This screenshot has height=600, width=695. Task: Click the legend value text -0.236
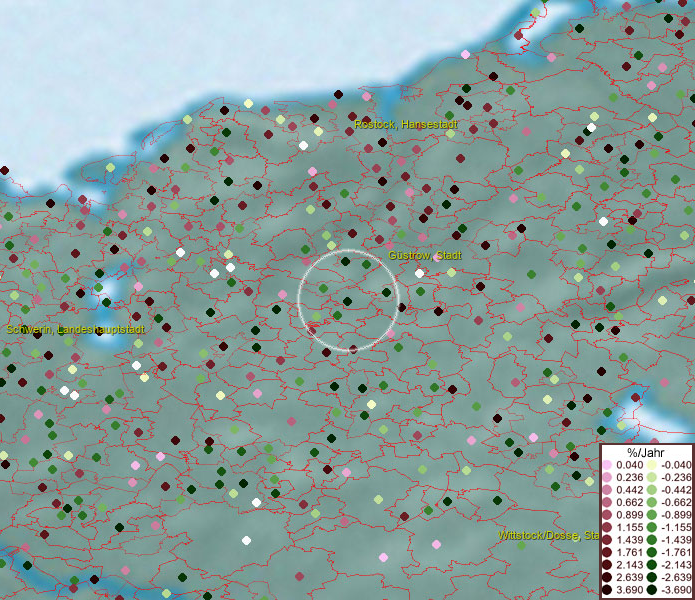click(x=676, y=477)
